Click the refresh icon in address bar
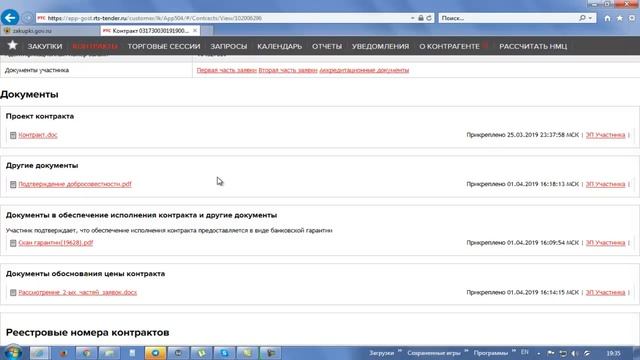This screenshot has width=640, height=360. (429, 18)
